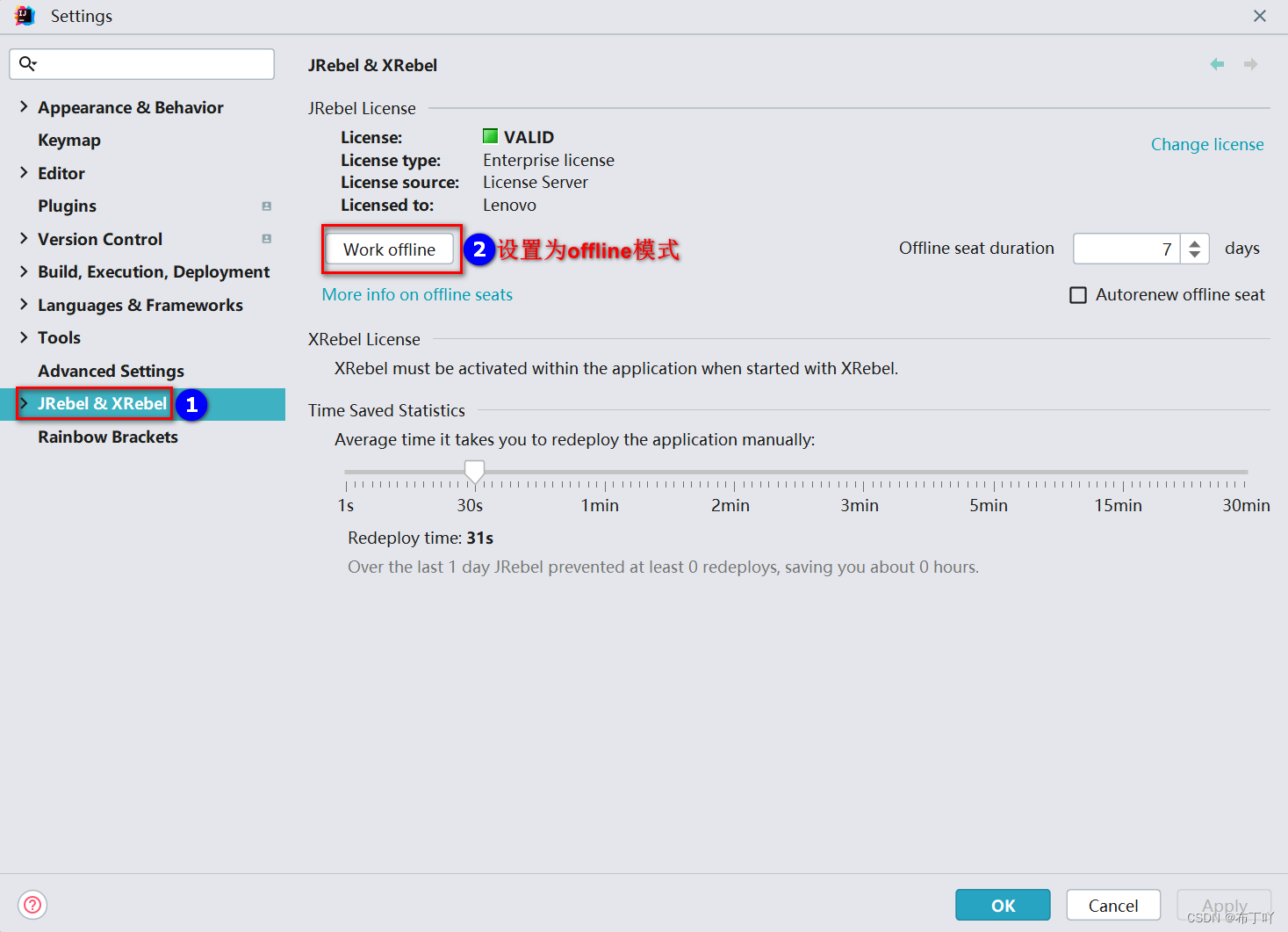
Task: Click the Redeploy time 31s label
Action: point(421,538)
